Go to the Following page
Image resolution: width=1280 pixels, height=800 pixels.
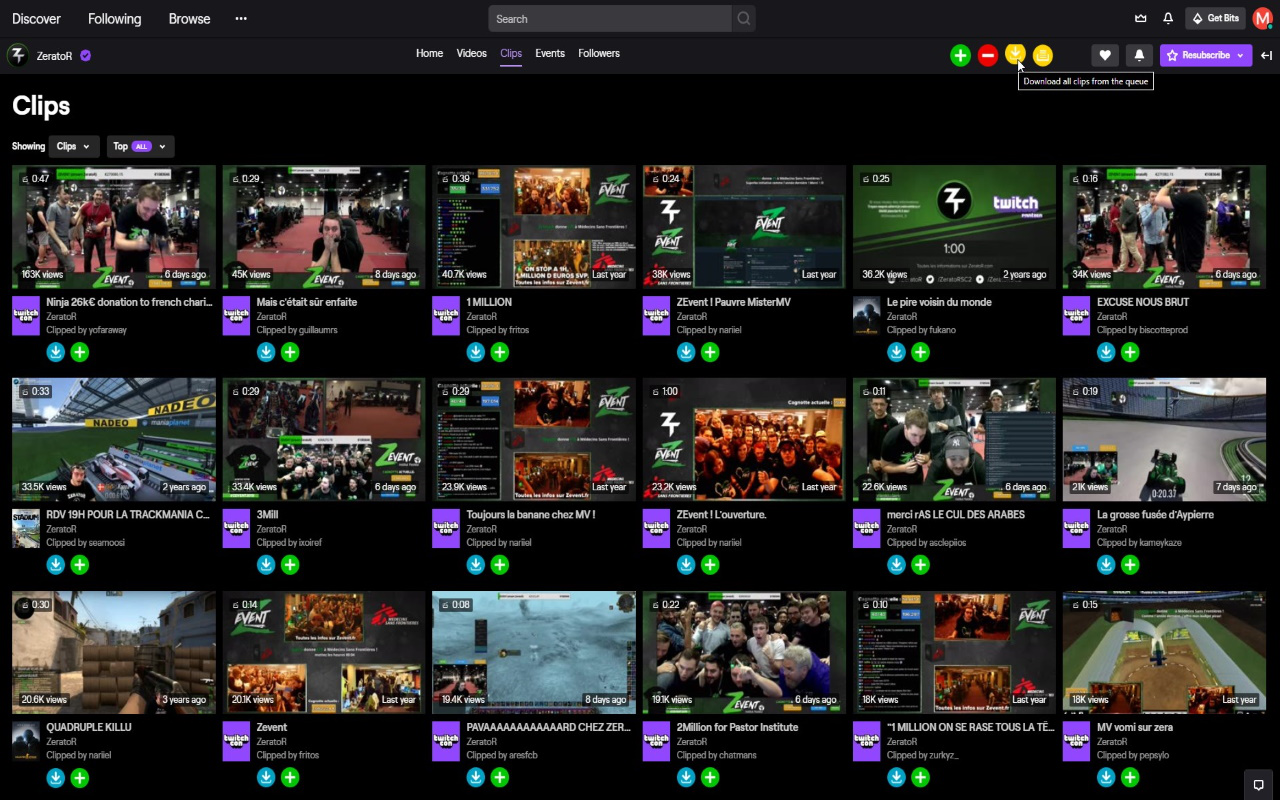tap(114, 19)
